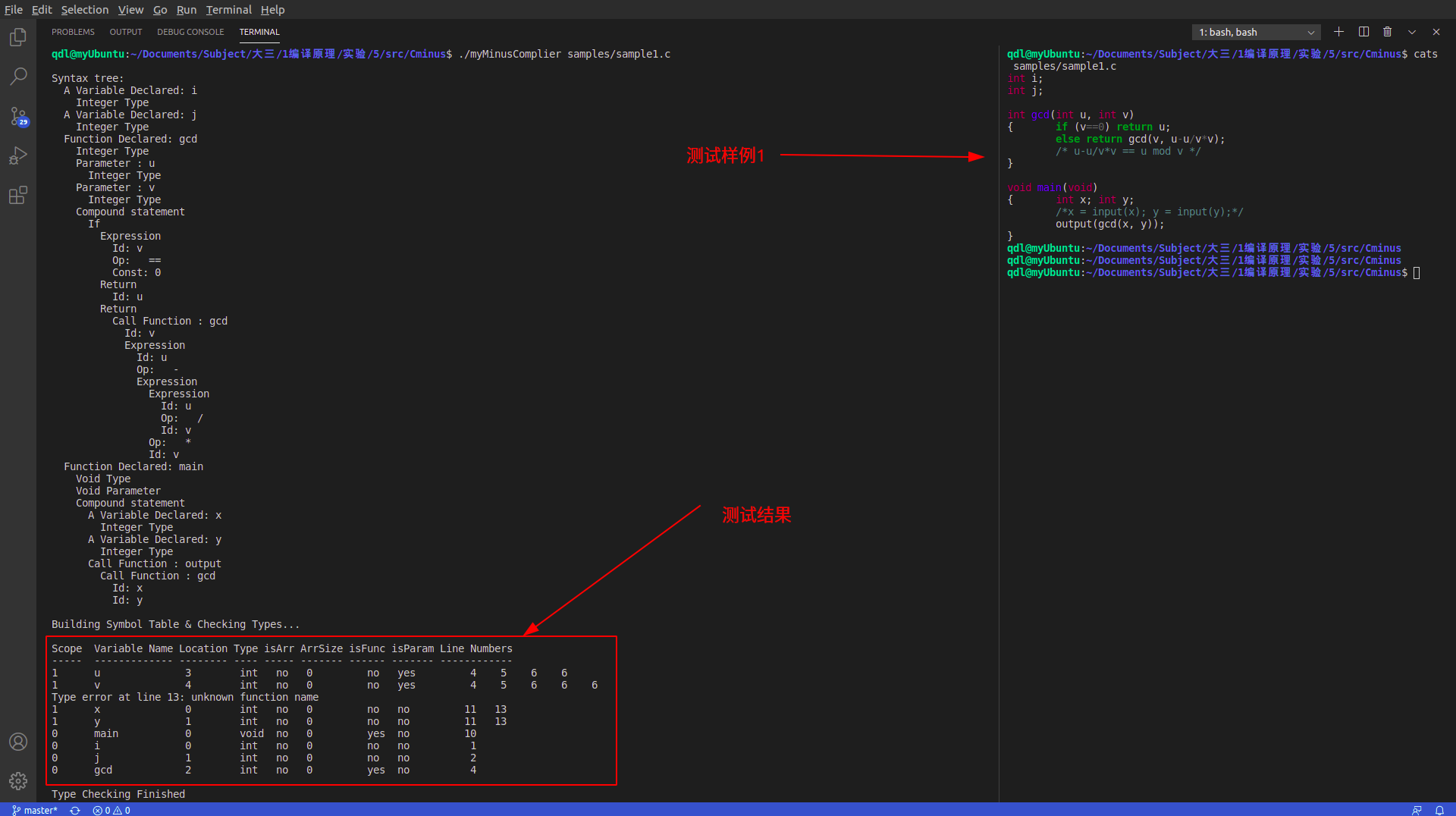Image resolution: width=1456 pixels, height=816 pixels.
Task: Click the 'Const: 0' line
Action: tap(136, 272)
